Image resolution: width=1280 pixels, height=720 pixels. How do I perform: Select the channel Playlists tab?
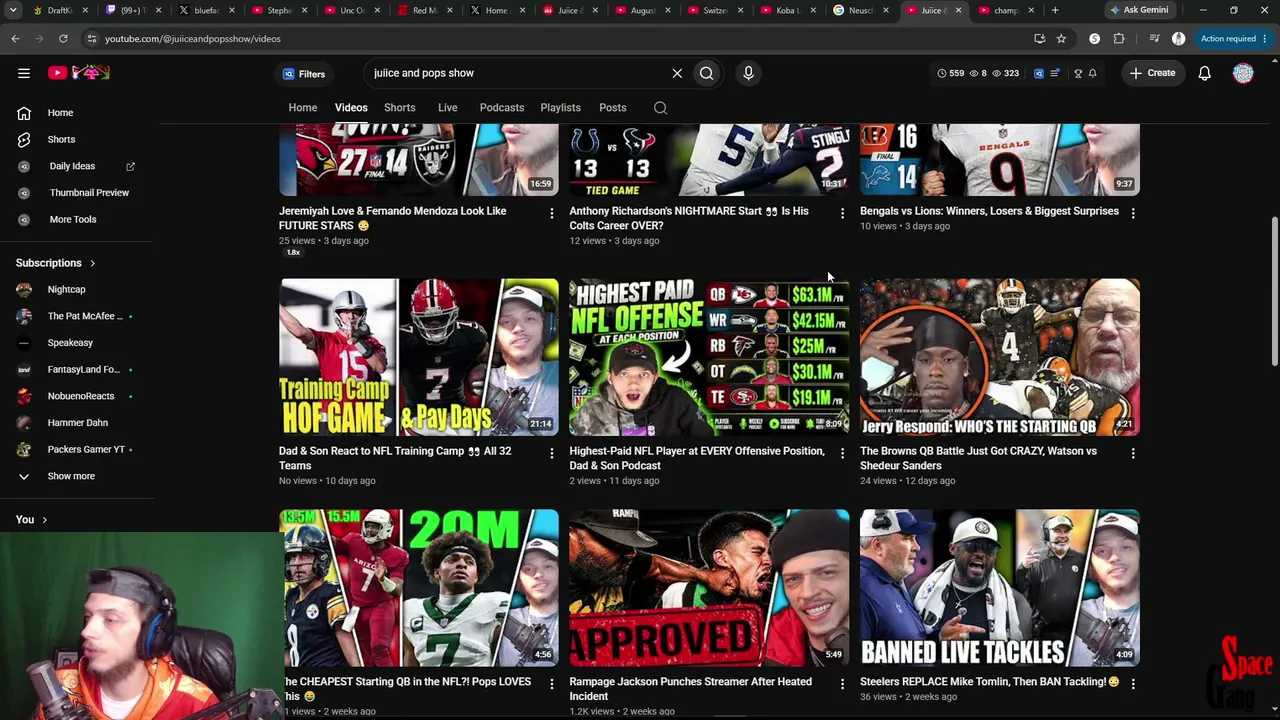[561, 108]
